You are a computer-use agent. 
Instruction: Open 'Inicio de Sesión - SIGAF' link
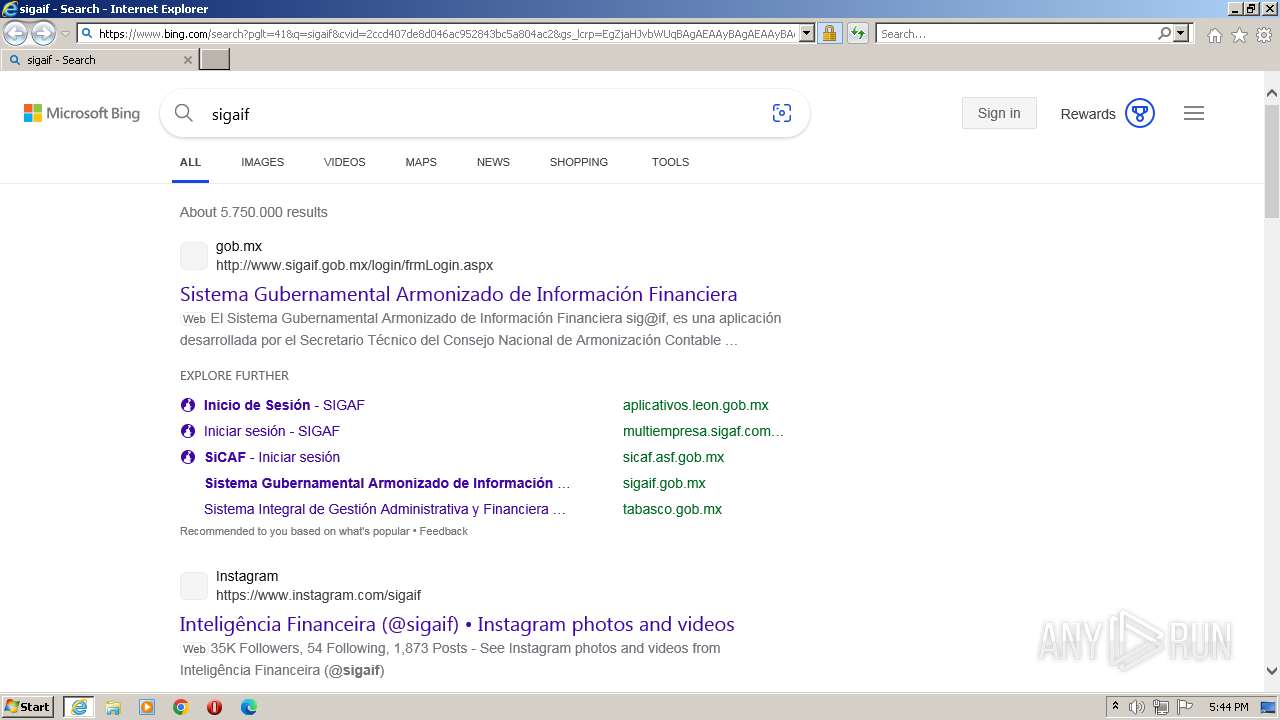pos(284,405)
